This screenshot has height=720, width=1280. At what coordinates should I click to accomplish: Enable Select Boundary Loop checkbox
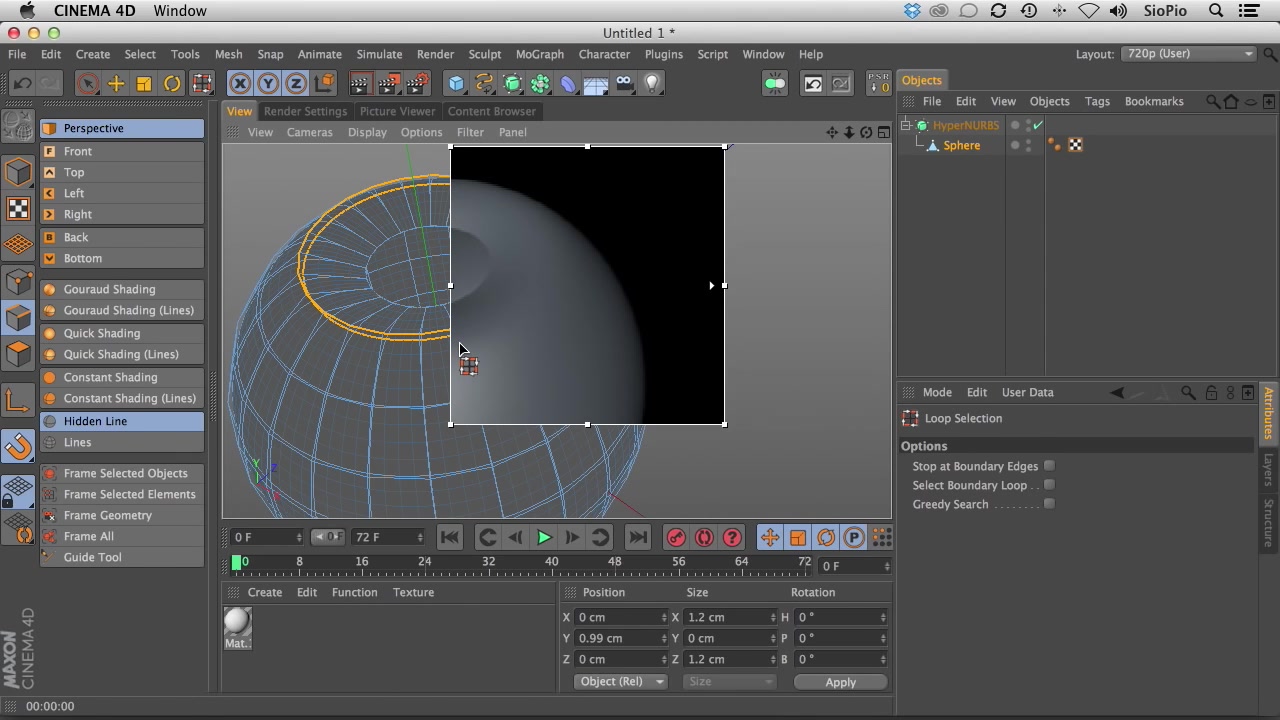click(1049, 485)
